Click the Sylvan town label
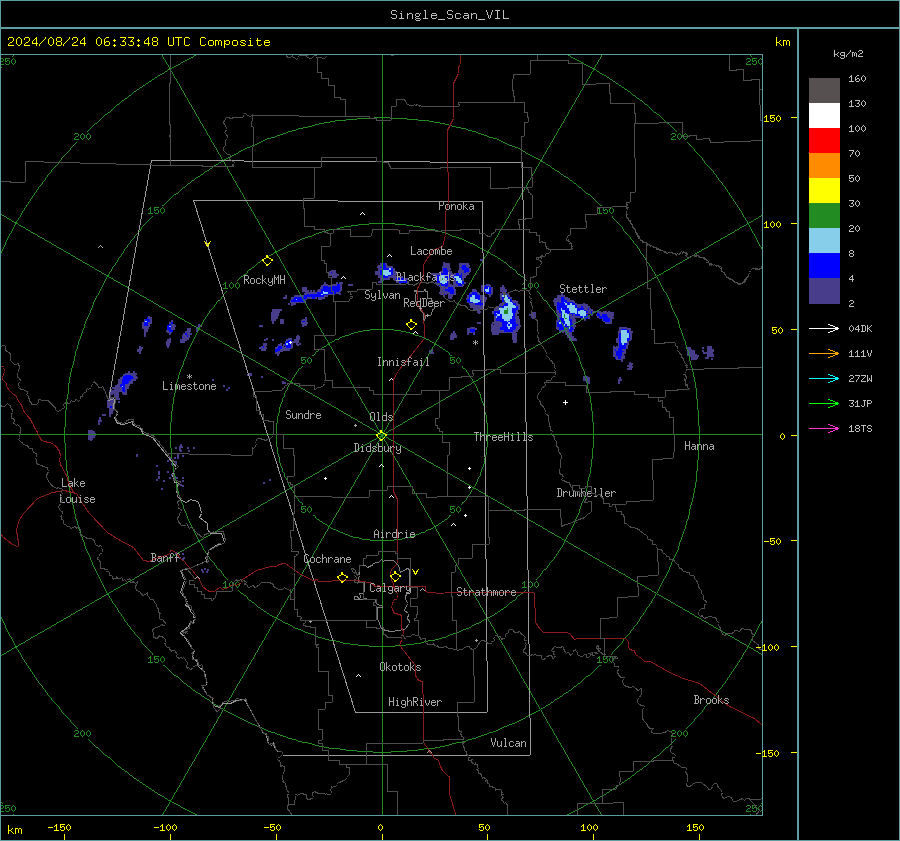900x841 pixels. pyautogui.click(x=382, y=295)
